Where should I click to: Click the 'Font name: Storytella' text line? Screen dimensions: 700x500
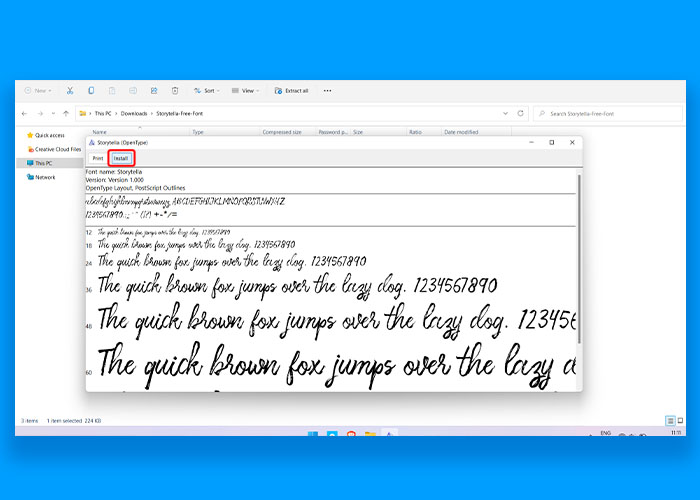point(114,172)
